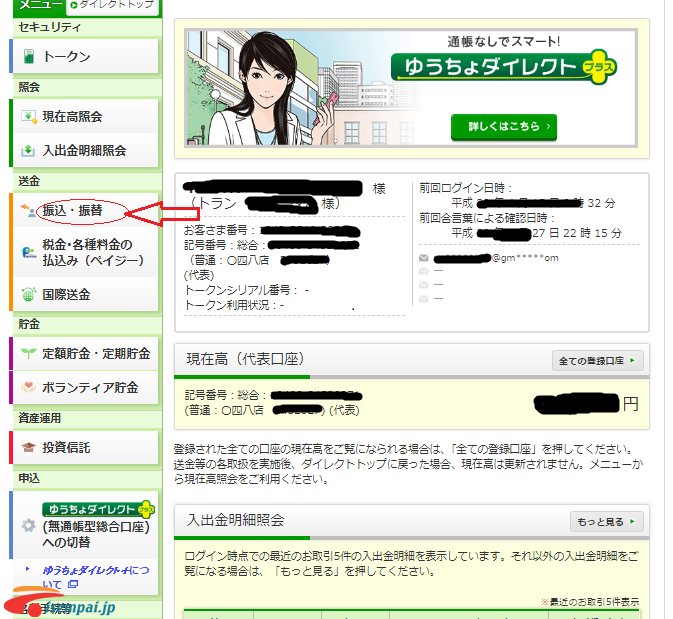Open the ゆうちょダイレクト plus banner image
Screen dimensions: 673x619
point(411,88)
